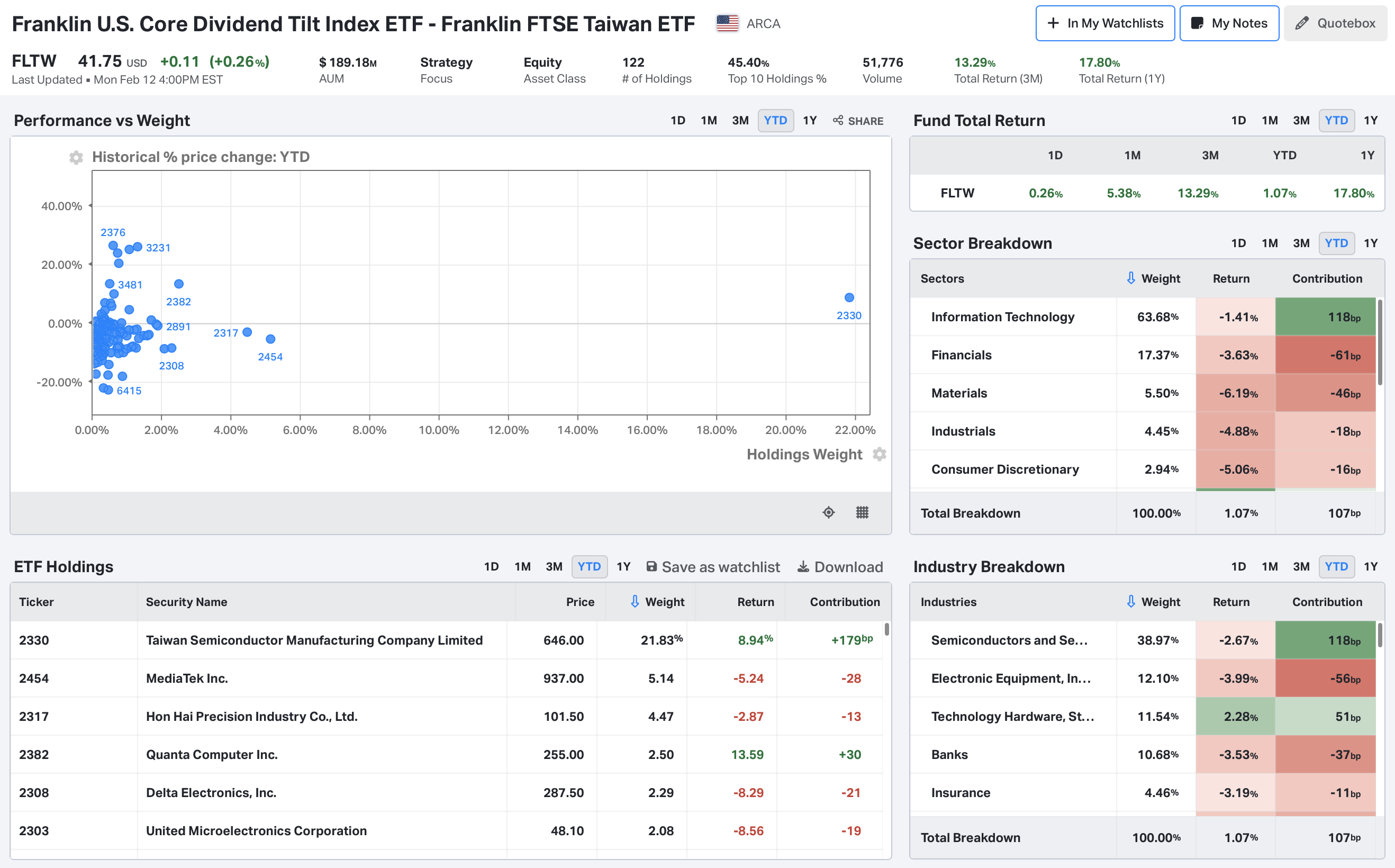The height and width of the screenshot is (868, 1395).
Task: Select Banks industry row
Action: [x=1143, y=754]
